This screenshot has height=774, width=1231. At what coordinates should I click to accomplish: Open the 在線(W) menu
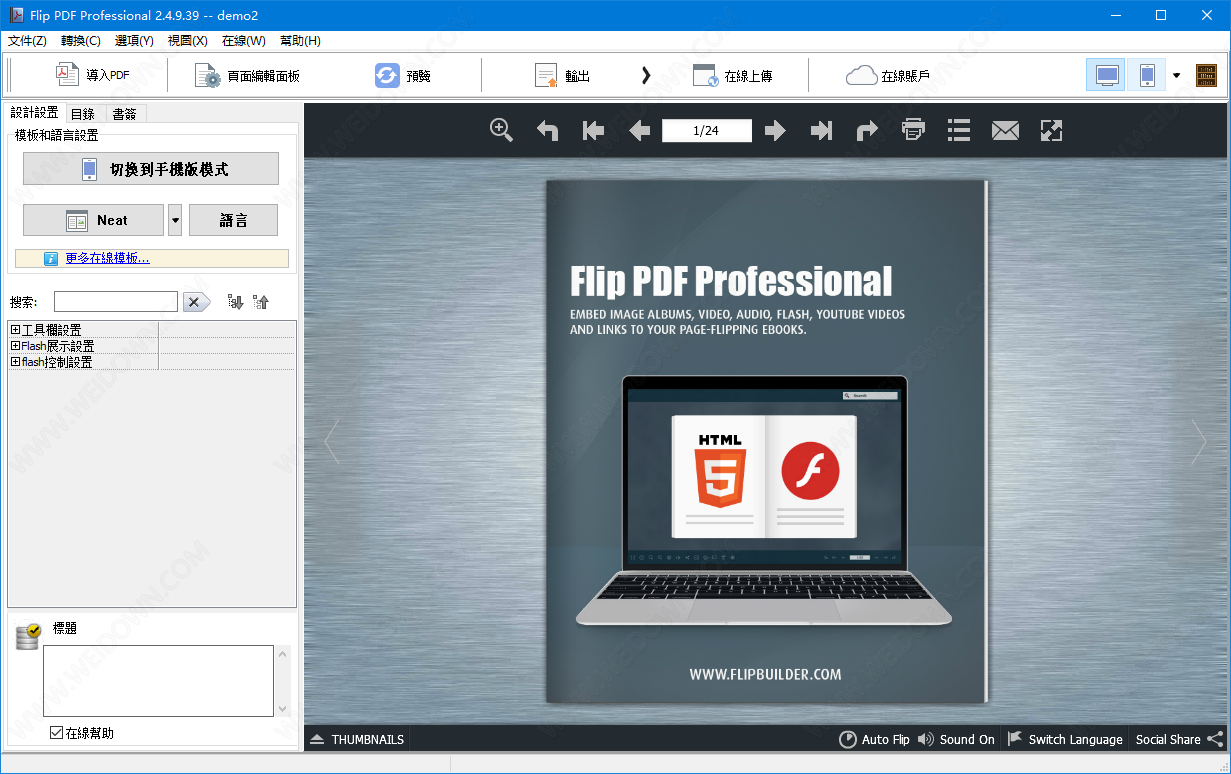pos(244,41)
